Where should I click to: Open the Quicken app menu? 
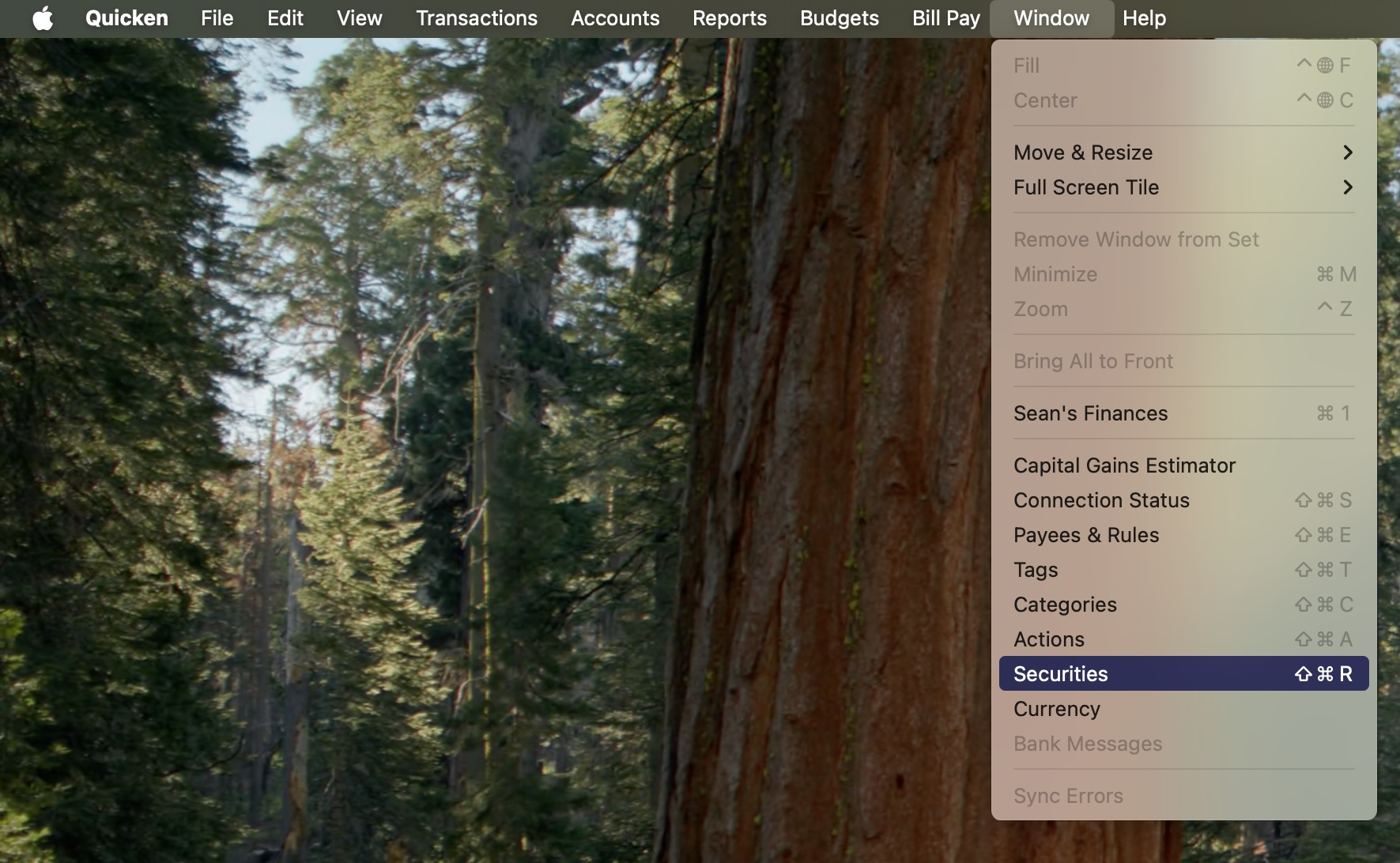126,18
